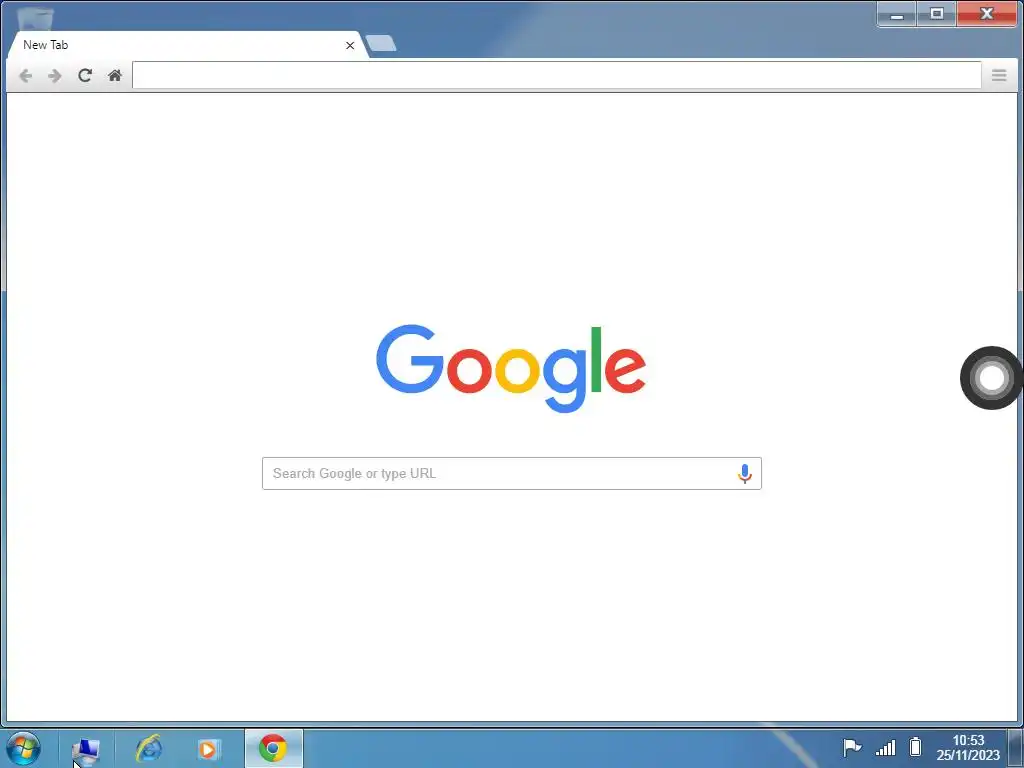The image size is (1024, 768).
Task: Select the New Tab tab
Action: pos(186,45)
